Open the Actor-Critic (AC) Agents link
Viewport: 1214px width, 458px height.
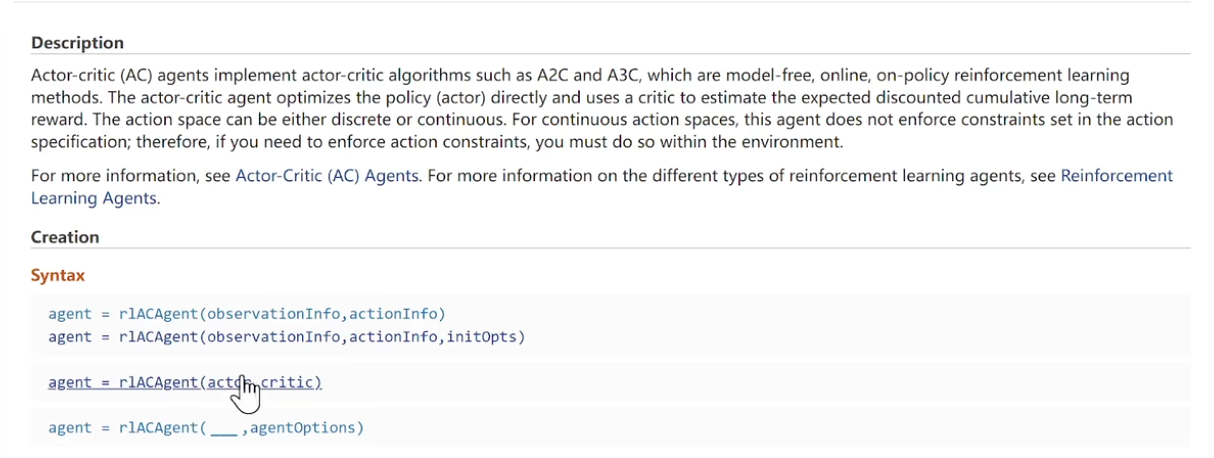(x=325, y=176)
